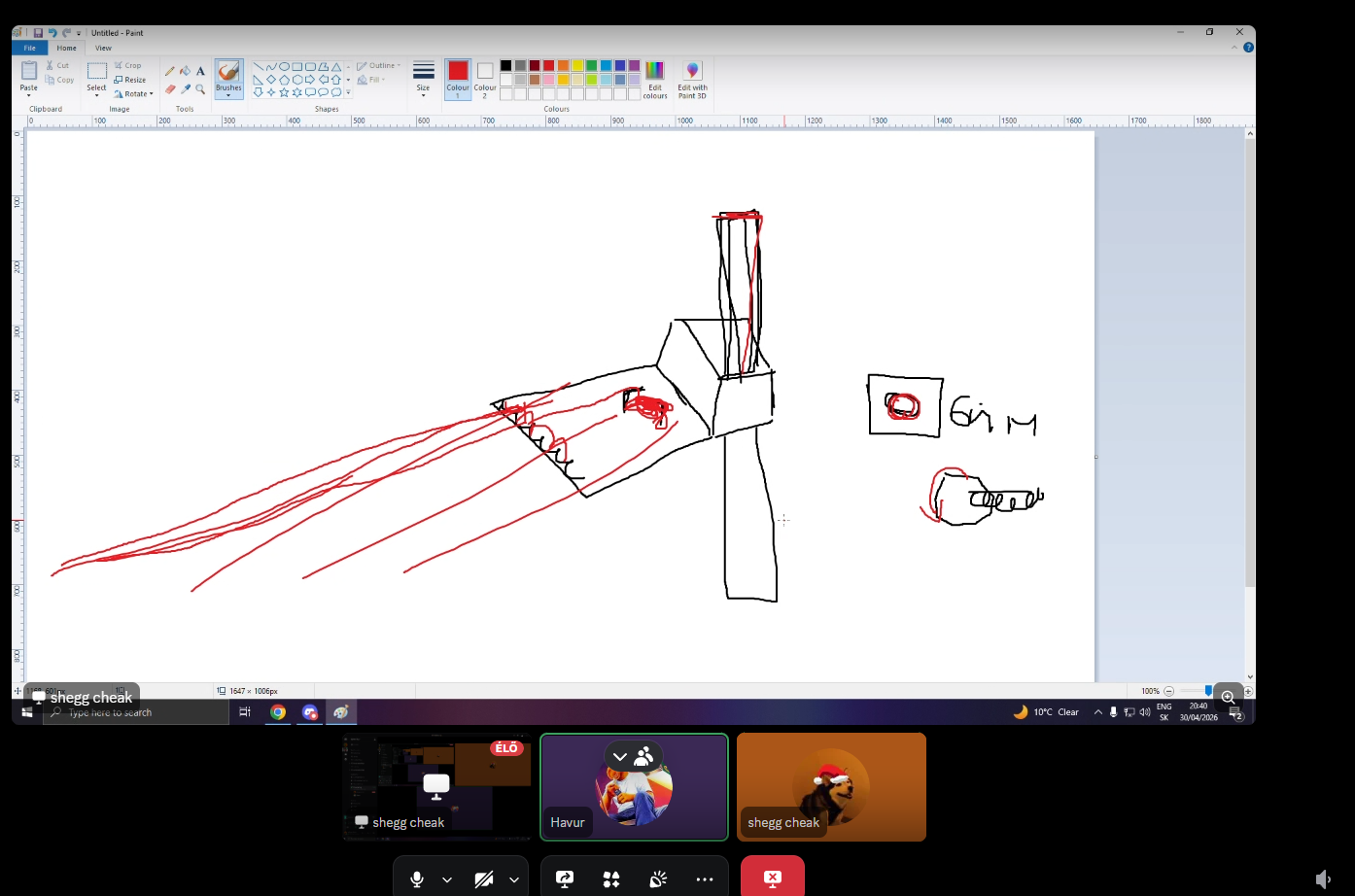Expand the Brushes type dropdown arrow
1355x896 pixels.
click(x=228, y=95)
